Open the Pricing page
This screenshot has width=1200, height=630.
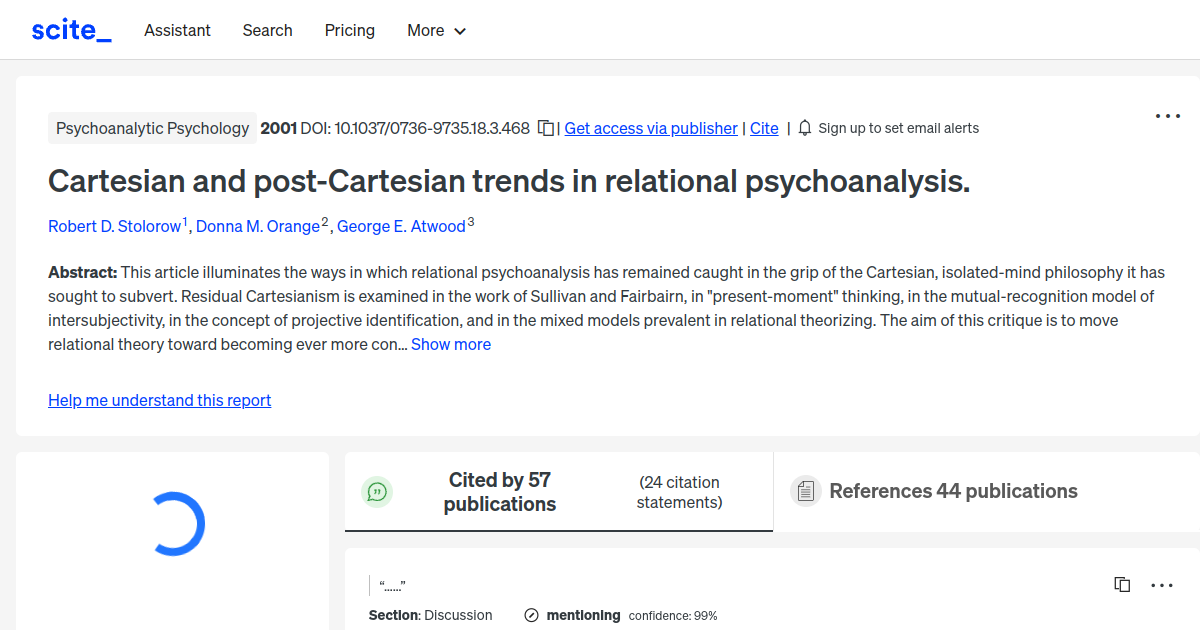pyautogui.click(x=349, y=31)
